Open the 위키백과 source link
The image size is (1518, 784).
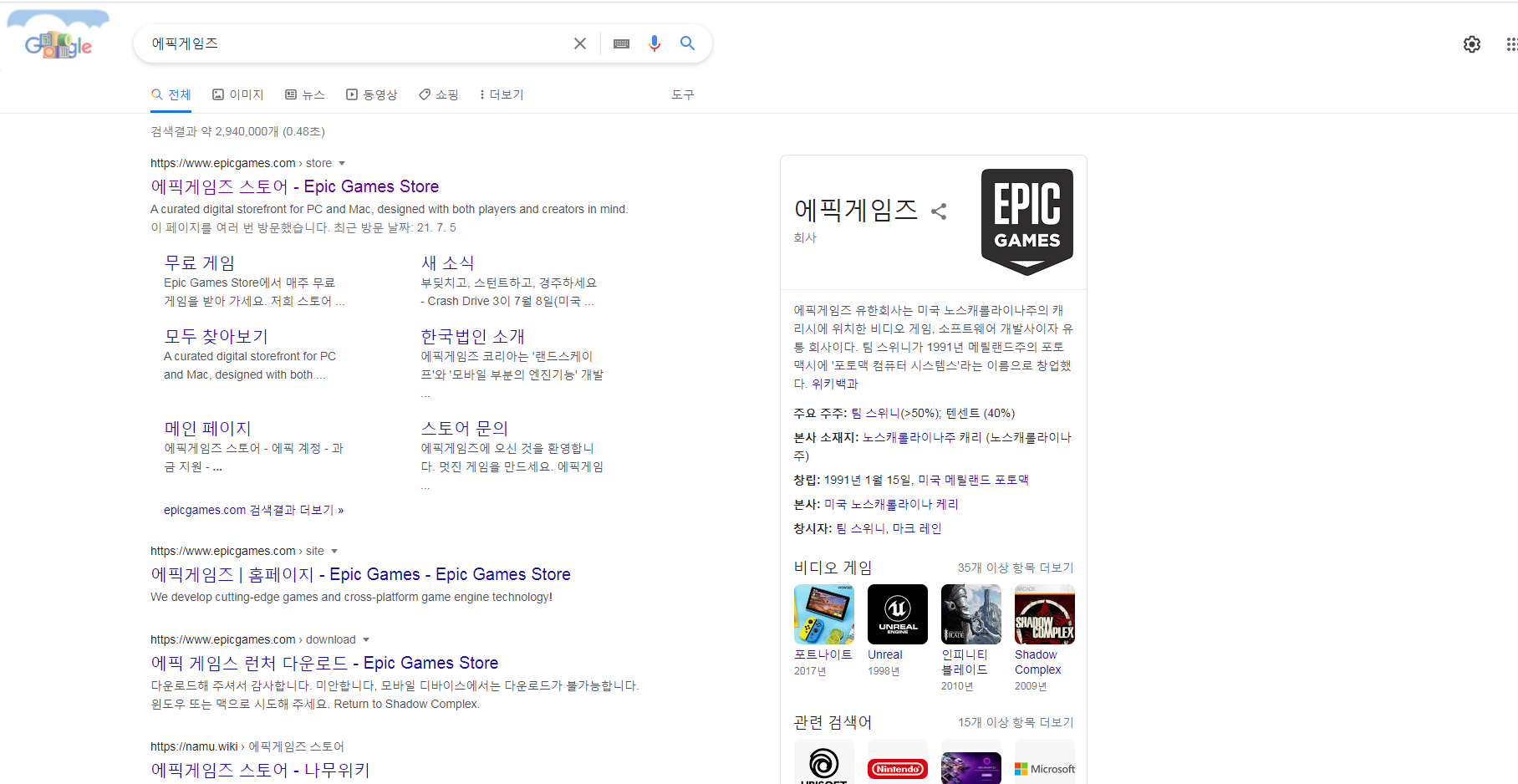tap(835, 384)
